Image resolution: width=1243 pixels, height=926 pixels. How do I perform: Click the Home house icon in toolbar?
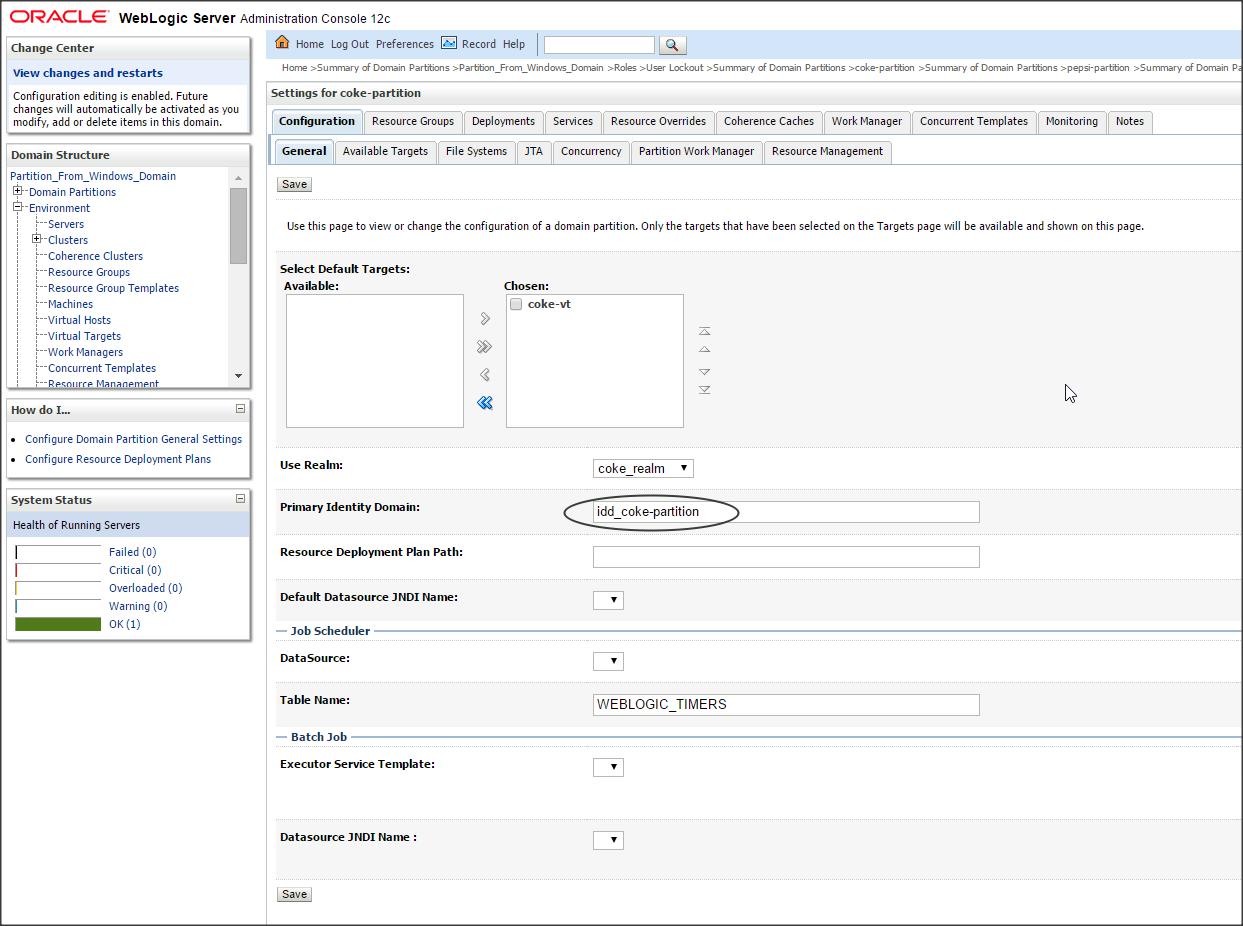pyautogui.click(x=282, y=43)
